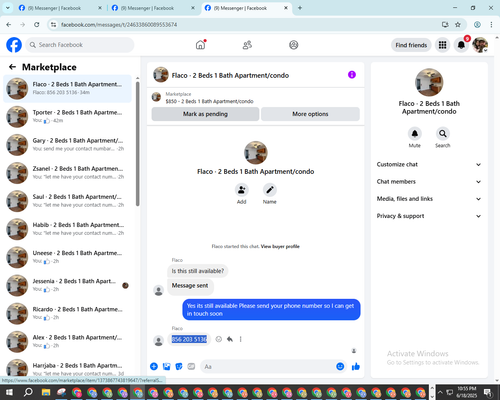Open the Groups icon in top navigation
Image resolution: width=500 pixels, height=400 pixels.
coord(294,45)
